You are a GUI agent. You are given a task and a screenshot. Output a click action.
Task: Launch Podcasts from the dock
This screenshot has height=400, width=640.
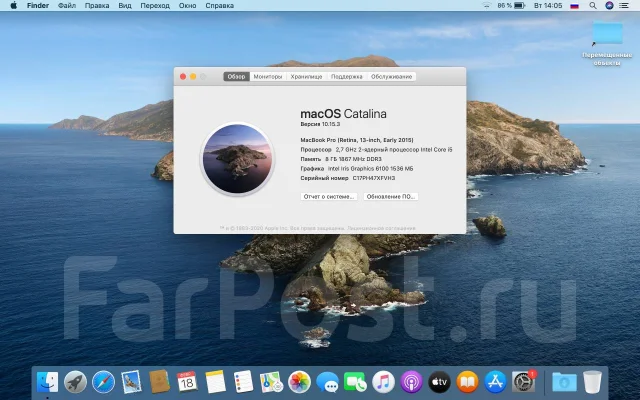tap(411, 382)
